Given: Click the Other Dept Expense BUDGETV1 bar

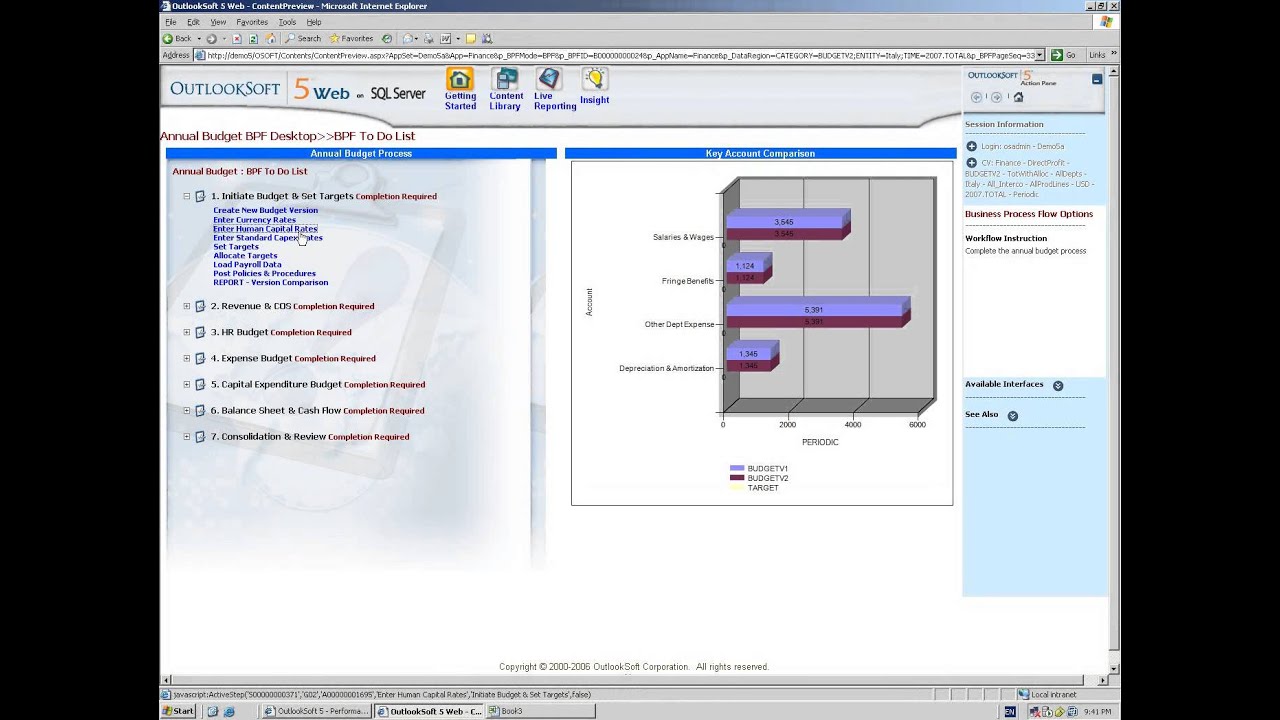Looking at the screenshot, I should pos(814,309).
